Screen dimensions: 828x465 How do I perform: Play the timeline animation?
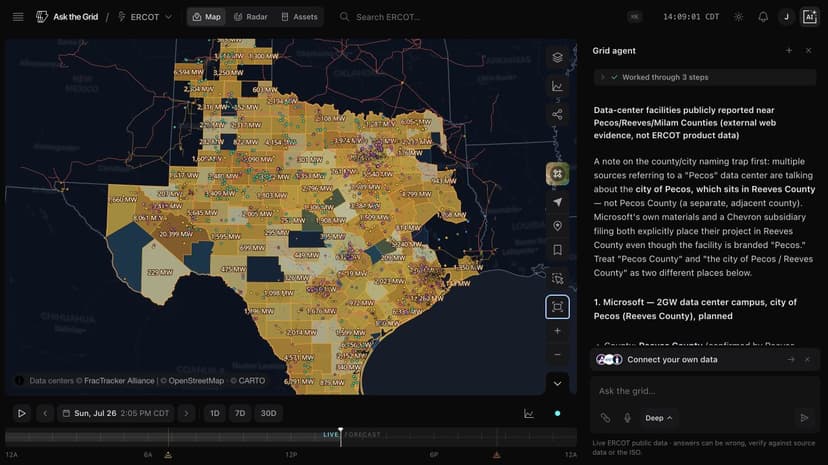coord(22,413)
